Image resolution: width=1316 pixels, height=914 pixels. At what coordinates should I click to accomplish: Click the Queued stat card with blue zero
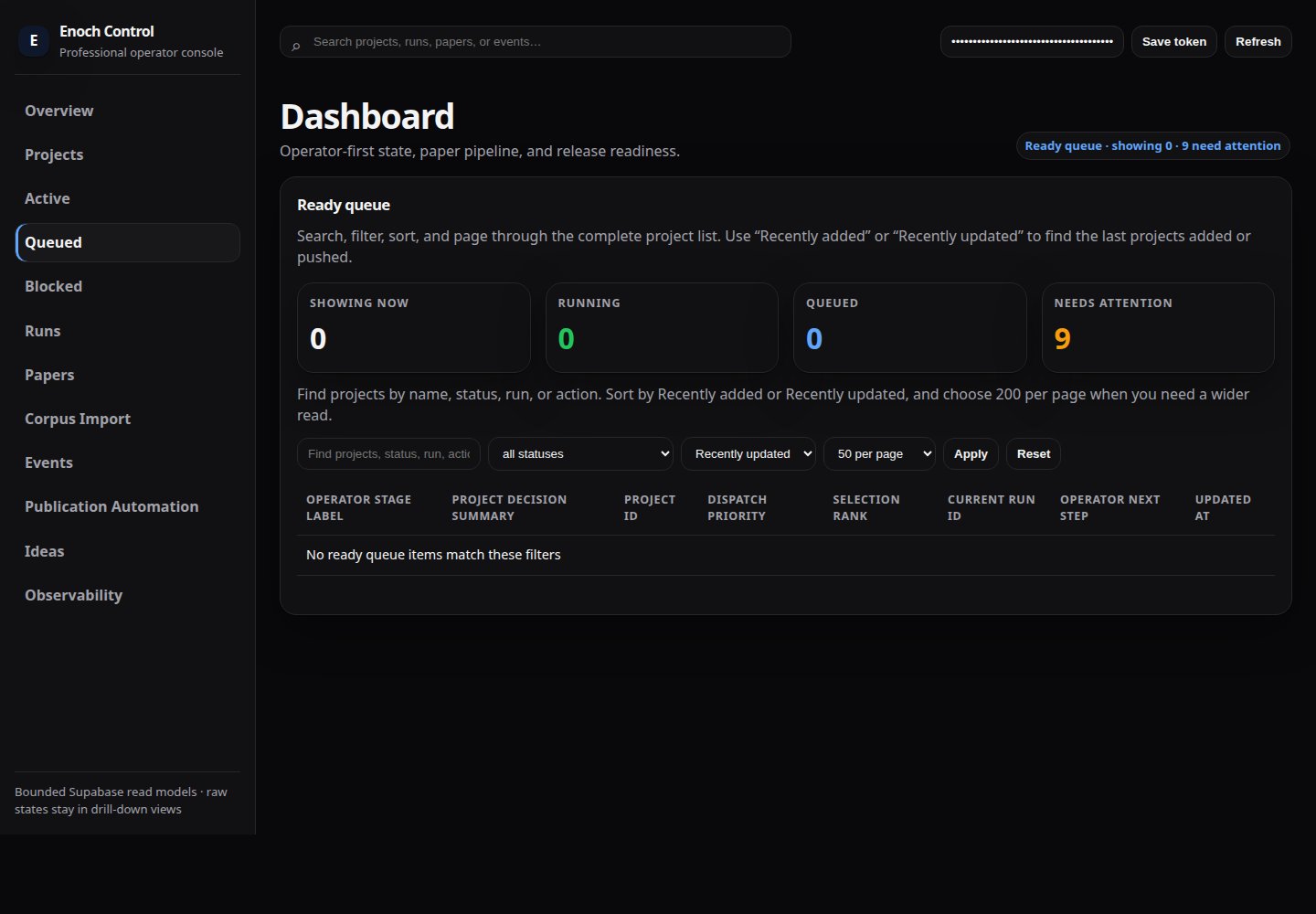(910, 327)
